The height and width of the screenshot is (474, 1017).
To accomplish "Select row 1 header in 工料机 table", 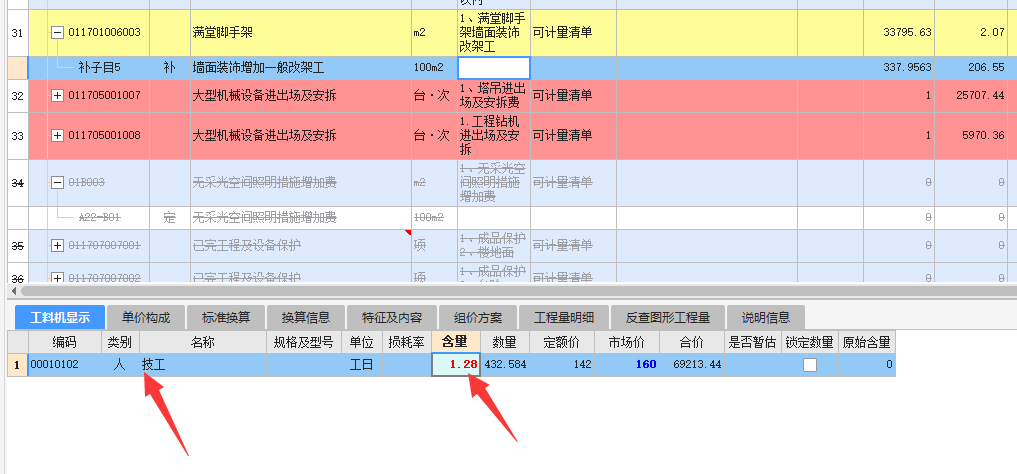I will tap(18, 364).
